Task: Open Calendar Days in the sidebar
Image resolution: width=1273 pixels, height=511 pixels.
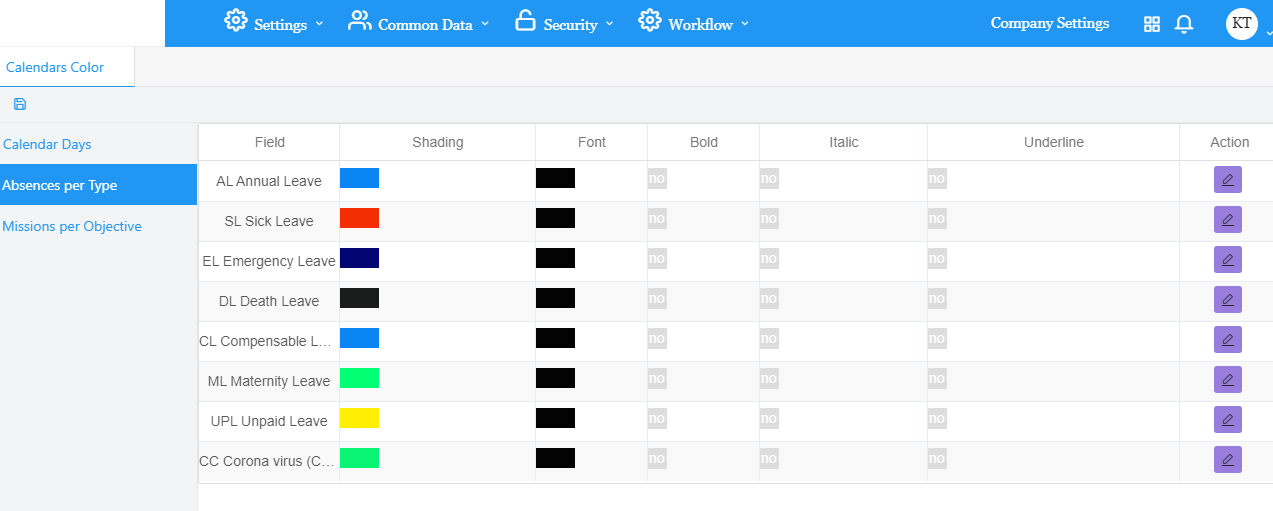Action: tap(47, 145)
